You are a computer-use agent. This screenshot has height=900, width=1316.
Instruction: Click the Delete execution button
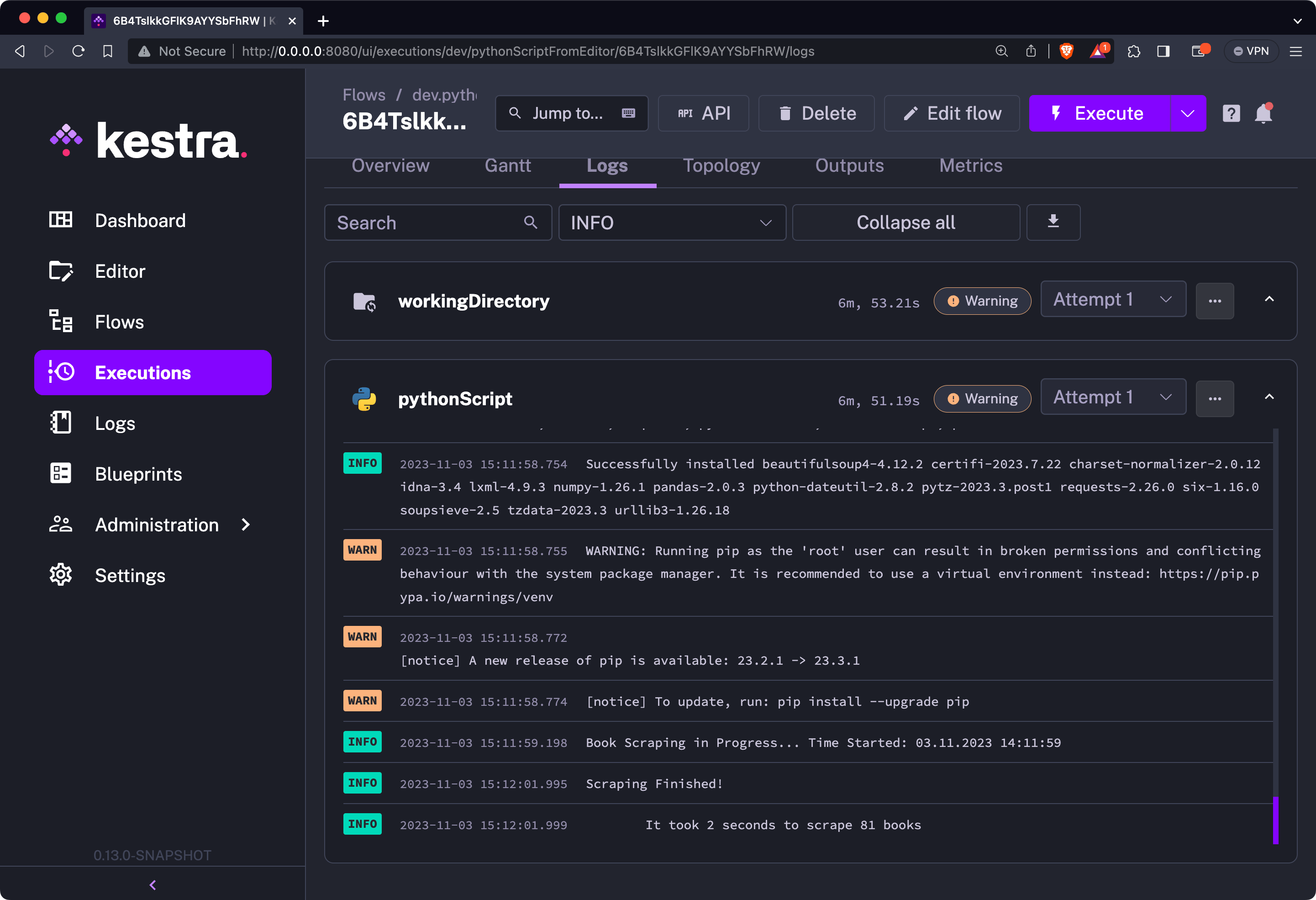816,113
